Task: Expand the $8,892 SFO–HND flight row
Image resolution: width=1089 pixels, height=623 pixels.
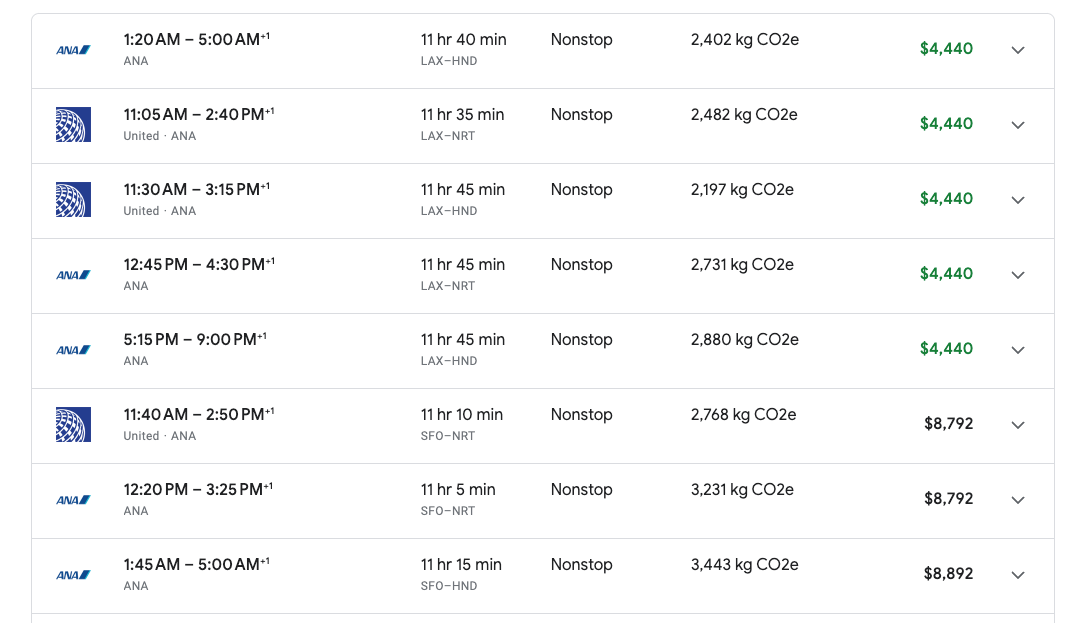Action: pos(1017,575)
